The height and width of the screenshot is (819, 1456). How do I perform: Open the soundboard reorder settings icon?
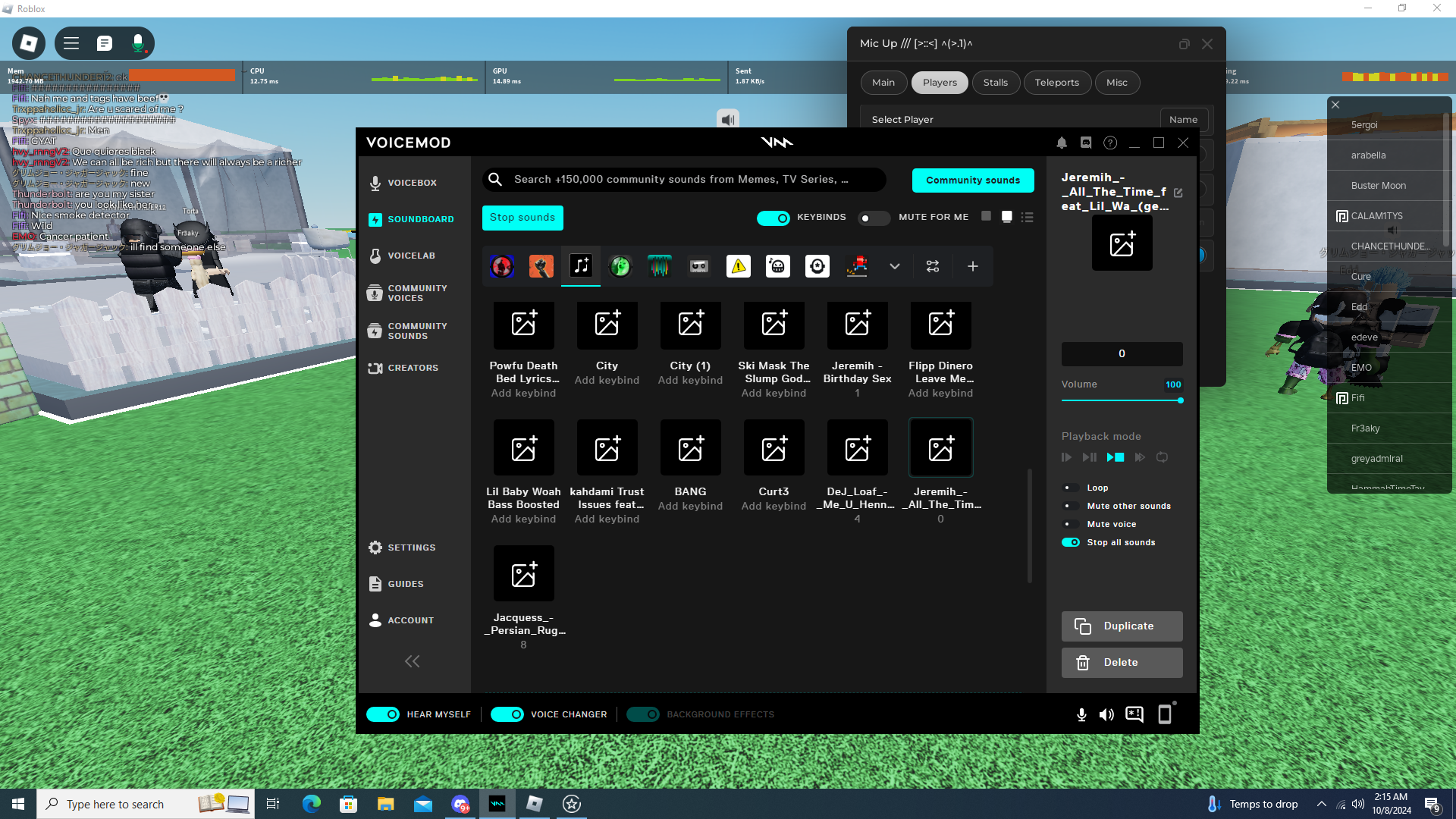(x=933, y=266)
